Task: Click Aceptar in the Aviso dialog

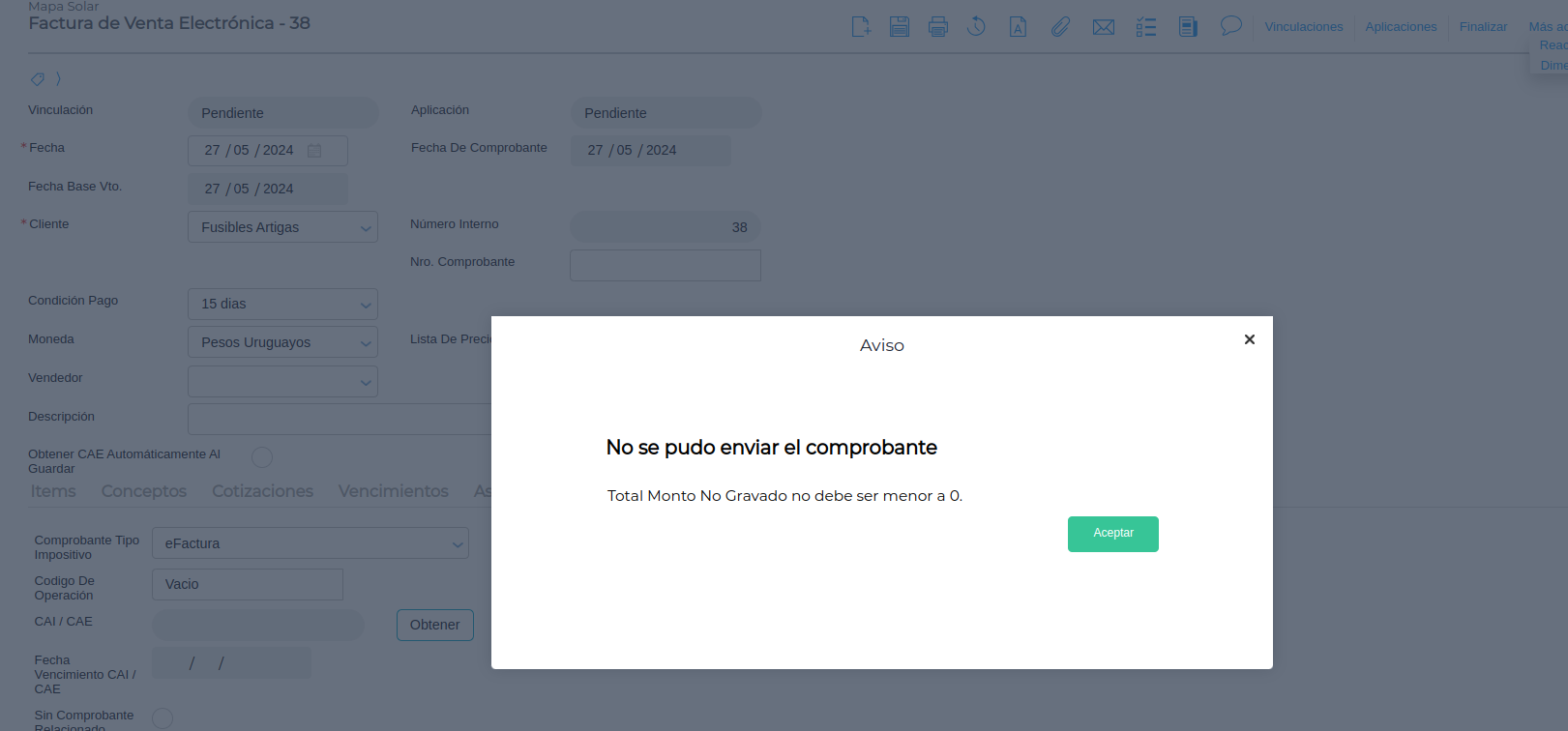Action: (x=1113, y=534)
